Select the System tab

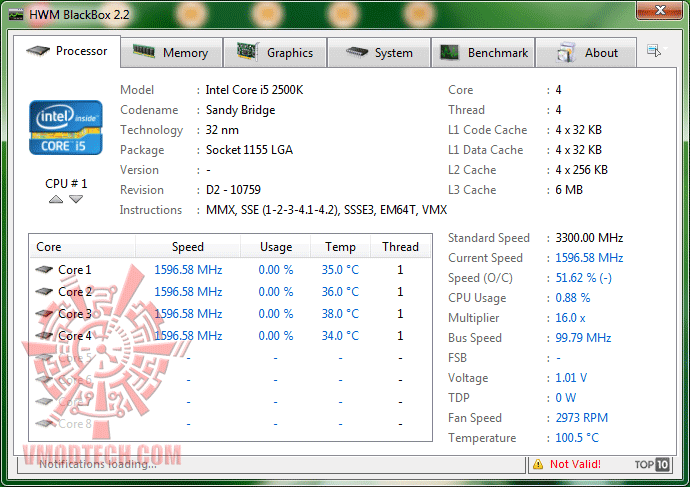click(379, 53)
